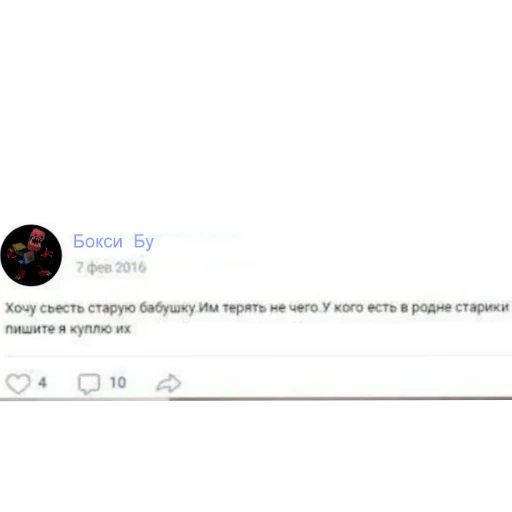
Task: Click the light played portion of progress bar
Action: pyautogui.click(x=84, y=399)
